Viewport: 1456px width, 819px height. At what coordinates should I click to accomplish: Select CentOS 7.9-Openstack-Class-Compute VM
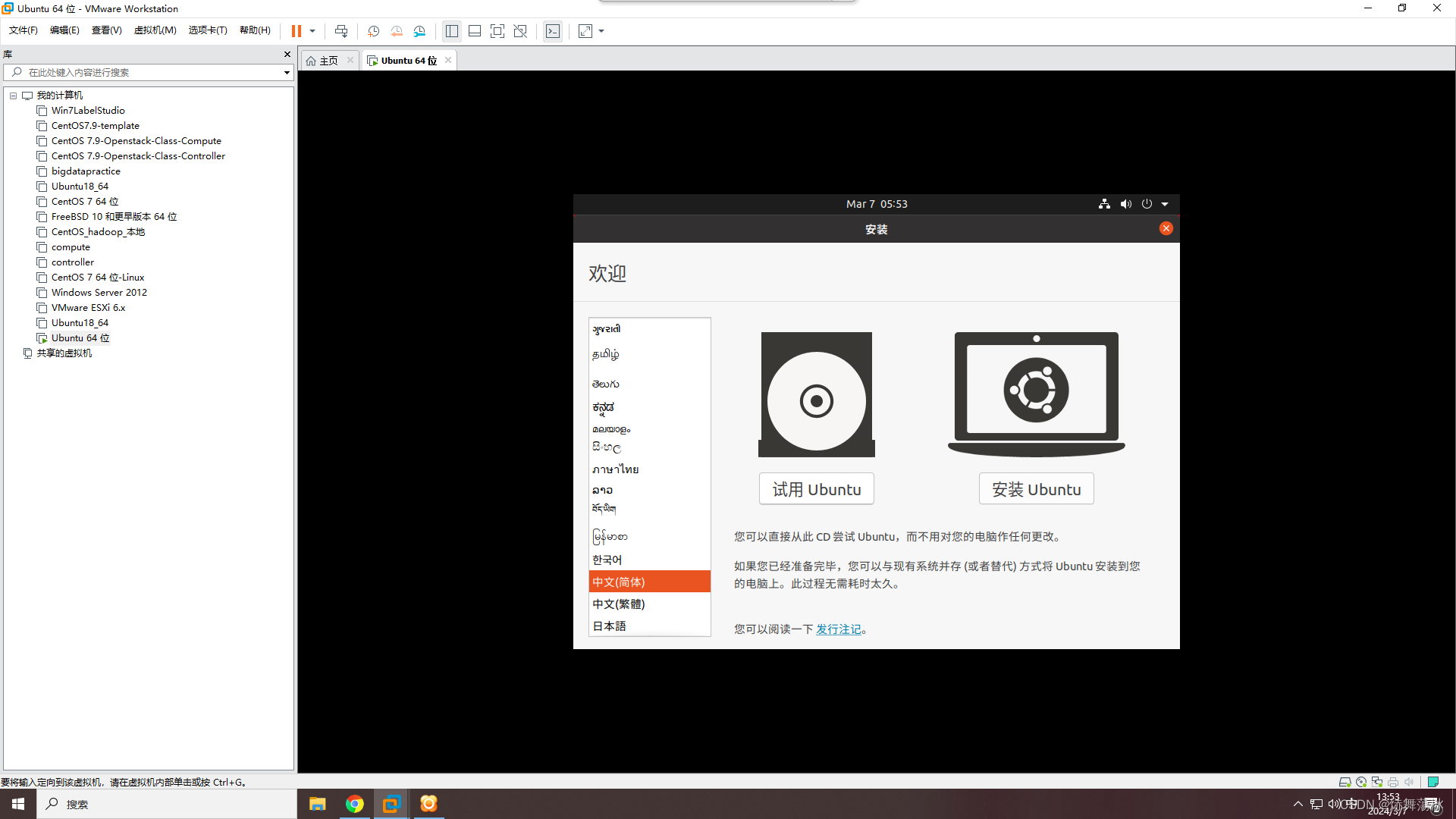136,141
